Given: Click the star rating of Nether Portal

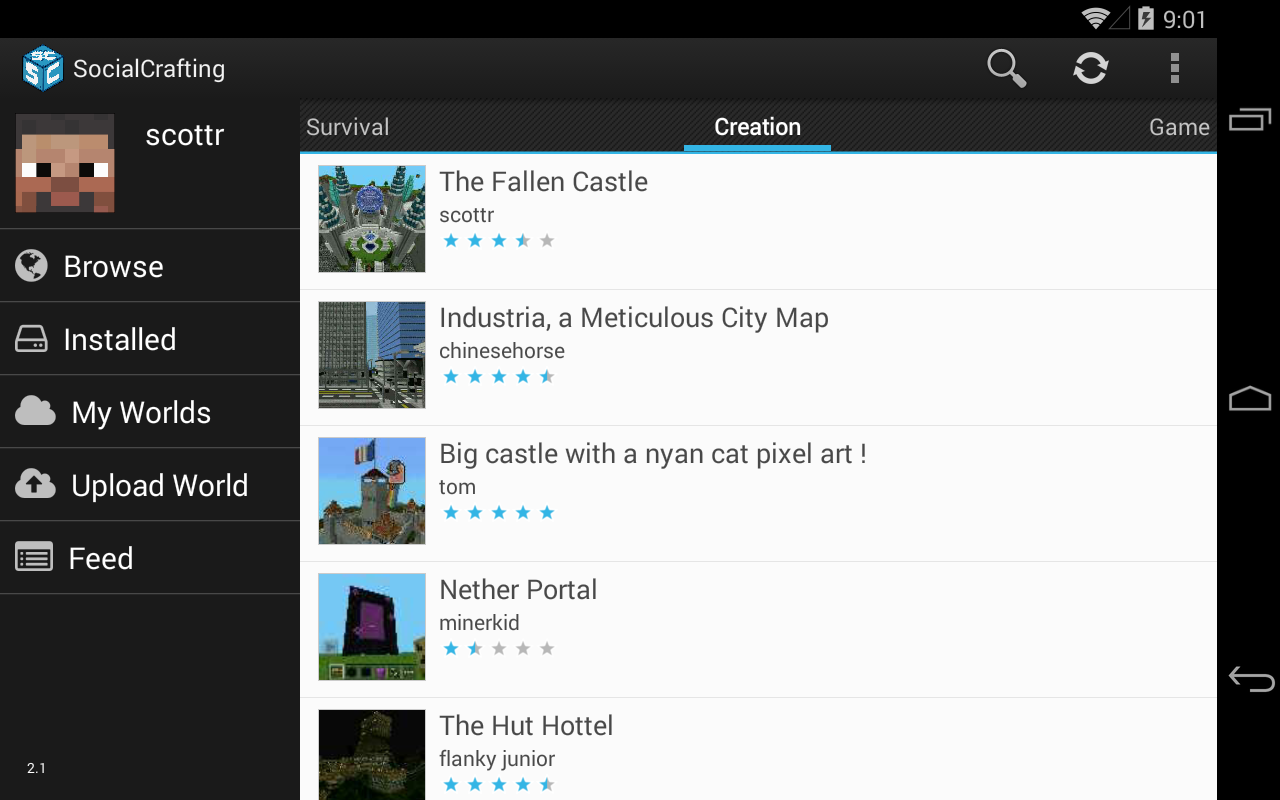Looking at the screenshot, I should (x=498, y=649).
